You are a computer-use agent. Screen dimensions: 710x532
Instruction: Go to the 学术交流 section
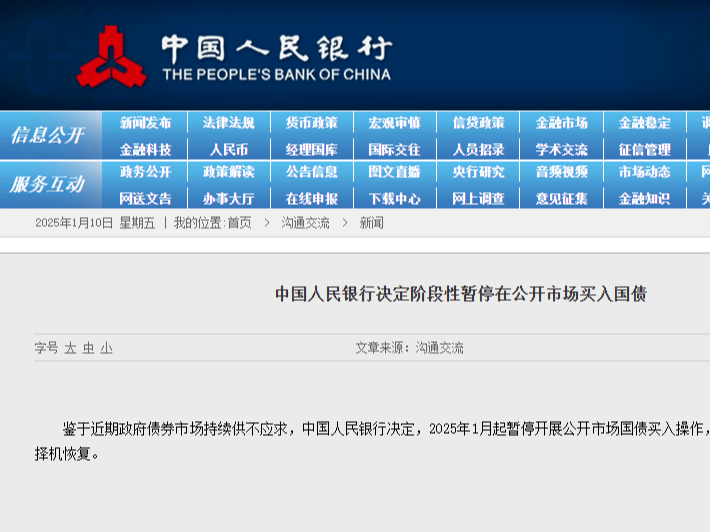[x=561, y=149]
